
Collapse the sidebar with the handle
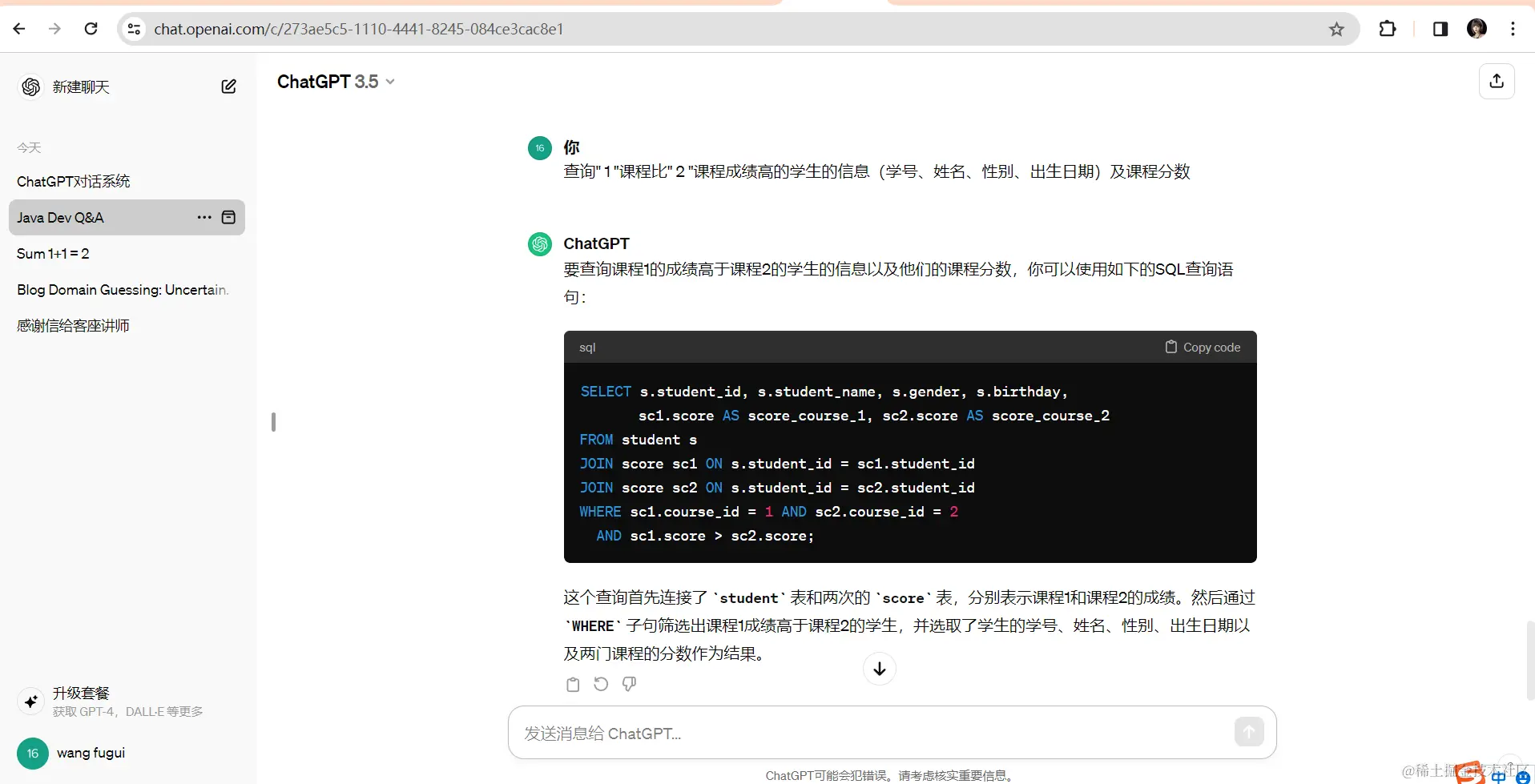[273, 422]
